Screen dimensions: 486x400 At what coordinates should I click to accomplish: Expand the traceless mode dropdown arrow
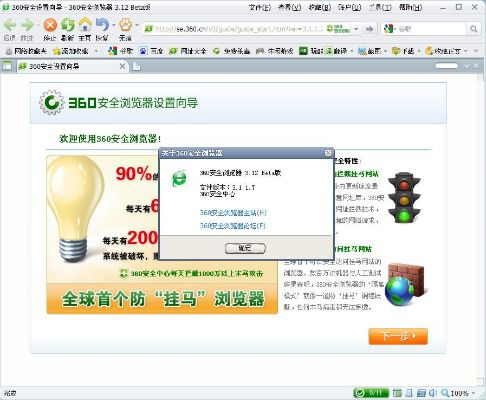[136, 25]
